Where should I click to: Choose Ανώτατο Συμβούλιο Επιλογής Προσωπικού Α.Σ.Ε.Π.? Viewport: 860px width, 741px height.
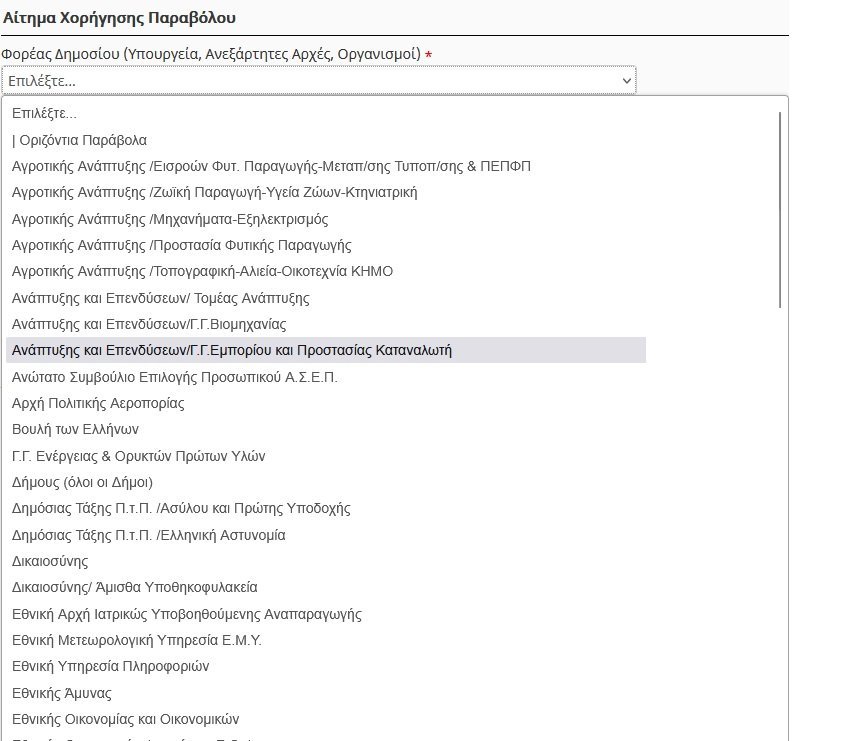point(175,377)
